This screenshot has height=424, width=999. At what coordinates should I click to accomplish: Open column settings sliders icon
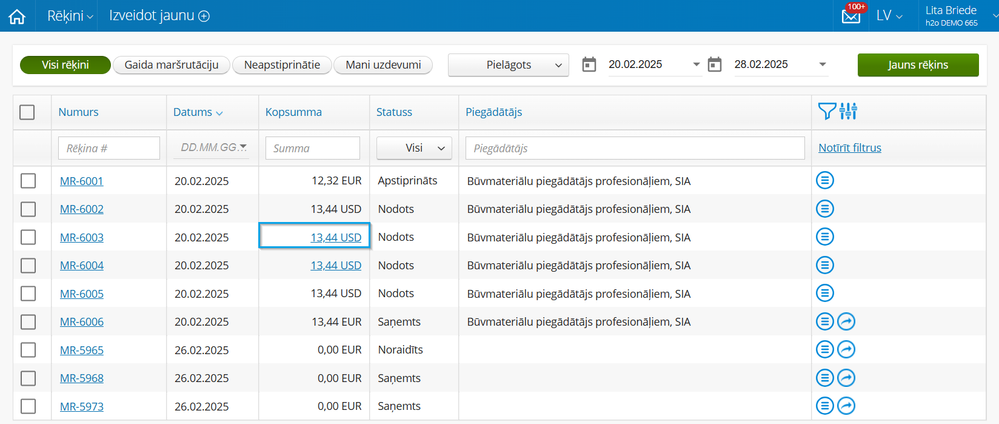849,112
